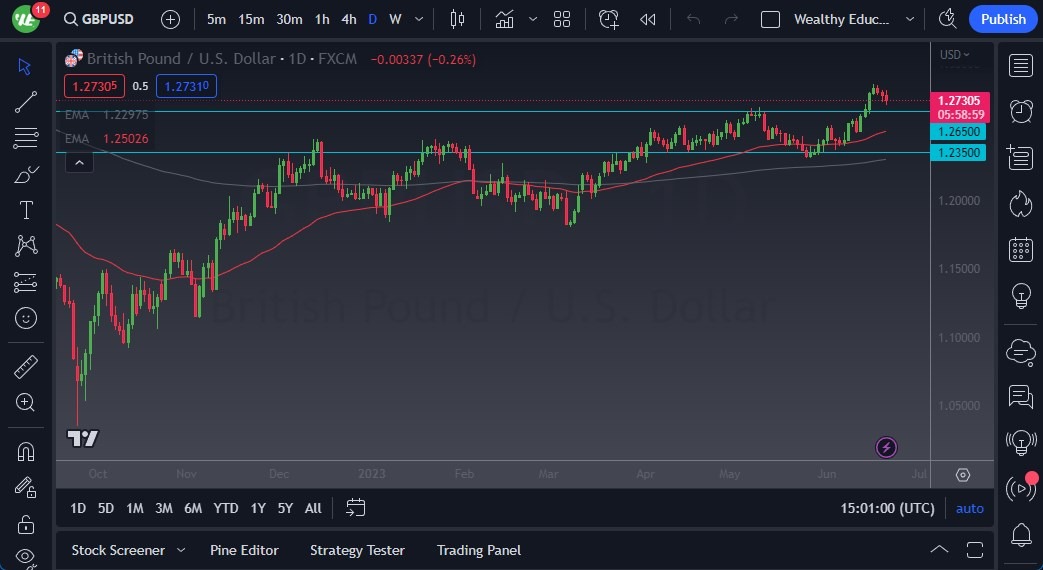
Task: Select the Text tool in left sidebar
Action: (x=26, y=210)
